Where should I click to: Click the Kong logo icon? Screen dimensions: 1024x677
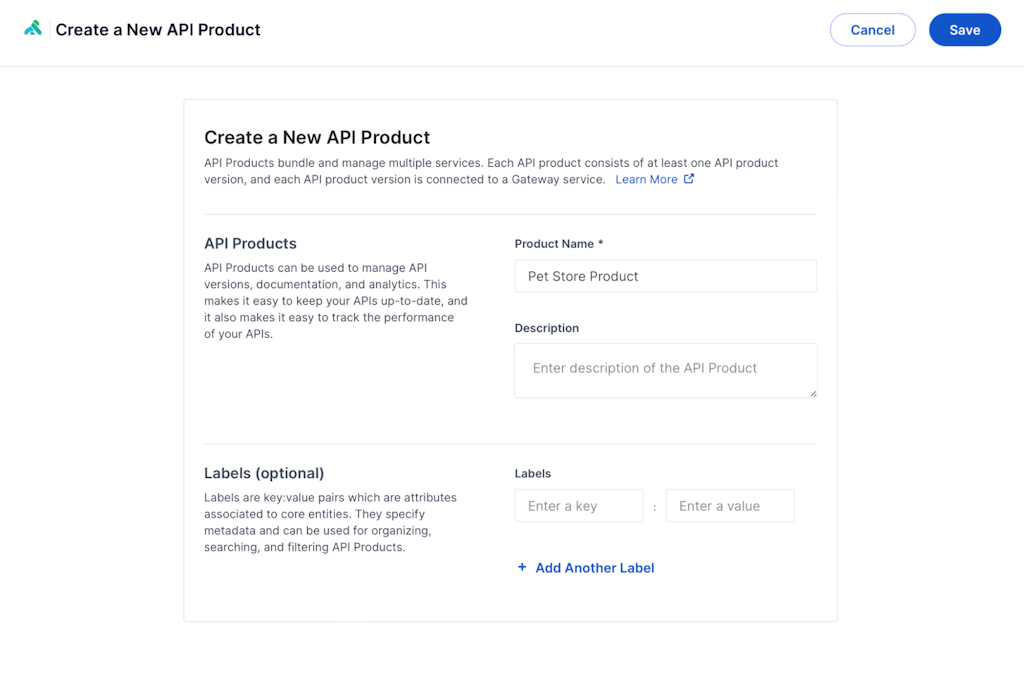[x=33, y=29]
